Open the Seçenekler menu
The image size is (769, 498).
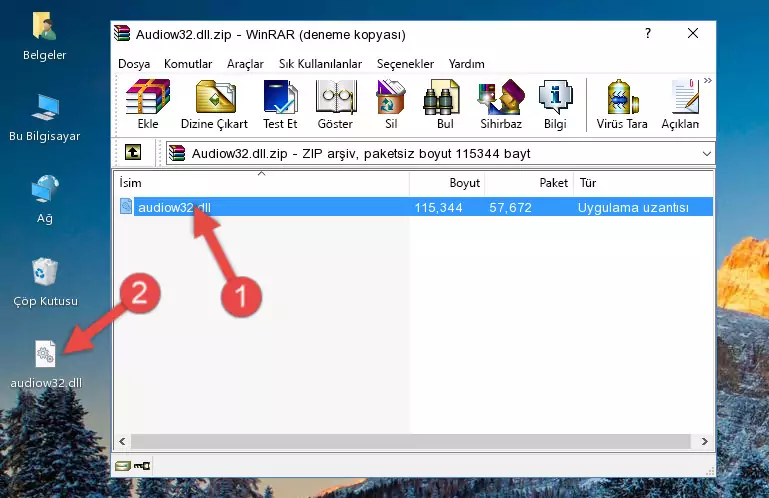pos(405,64)
